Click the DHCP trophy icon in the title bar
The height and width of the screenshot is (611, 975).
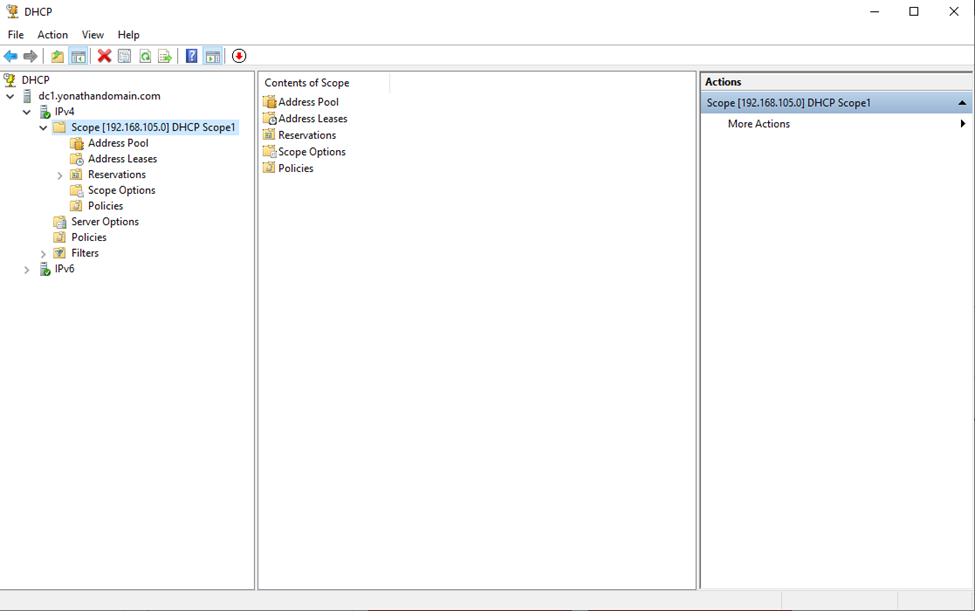point(12,11)
